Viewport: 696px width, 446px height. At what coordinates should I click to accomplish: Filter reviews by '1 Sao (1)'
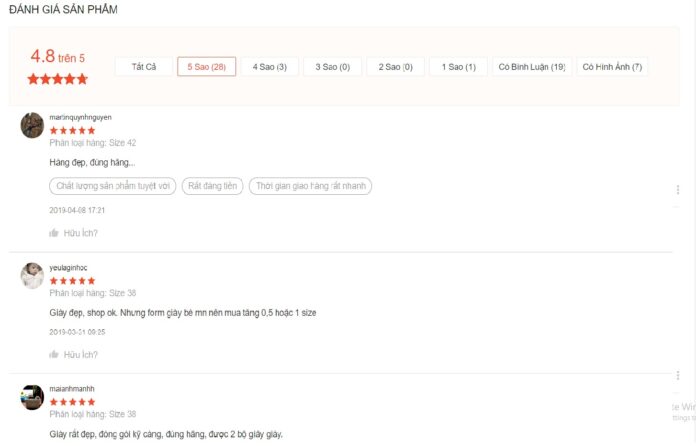coord(458,67)
